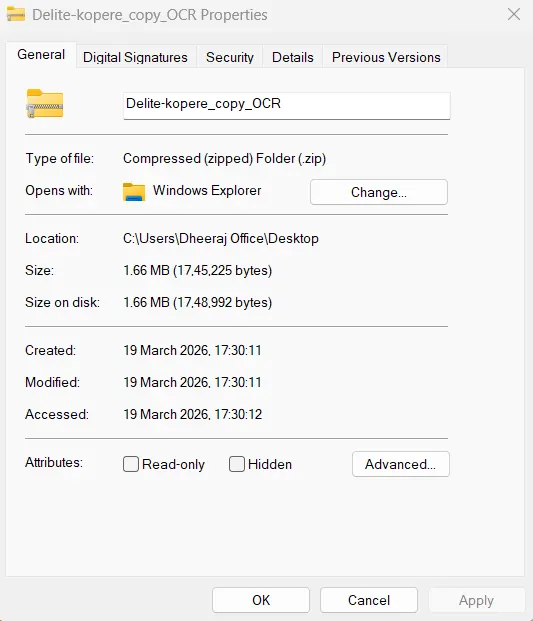Switch to the Digital Signatures tab
Image resolution: width=533 pixels, height=621 pixels.
135,57
